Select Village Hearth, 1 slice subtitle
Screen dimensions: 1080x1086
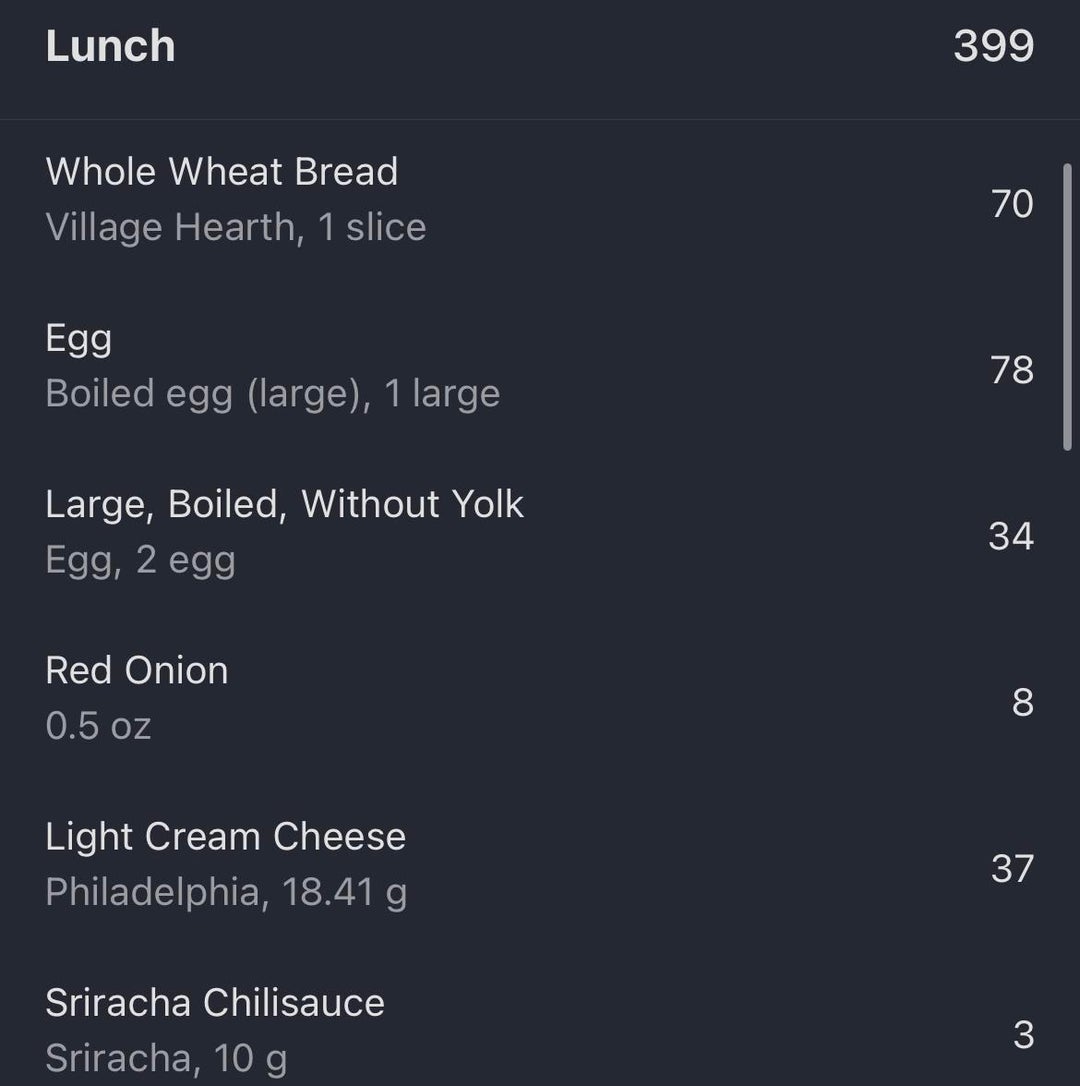[x=236, y=228]
